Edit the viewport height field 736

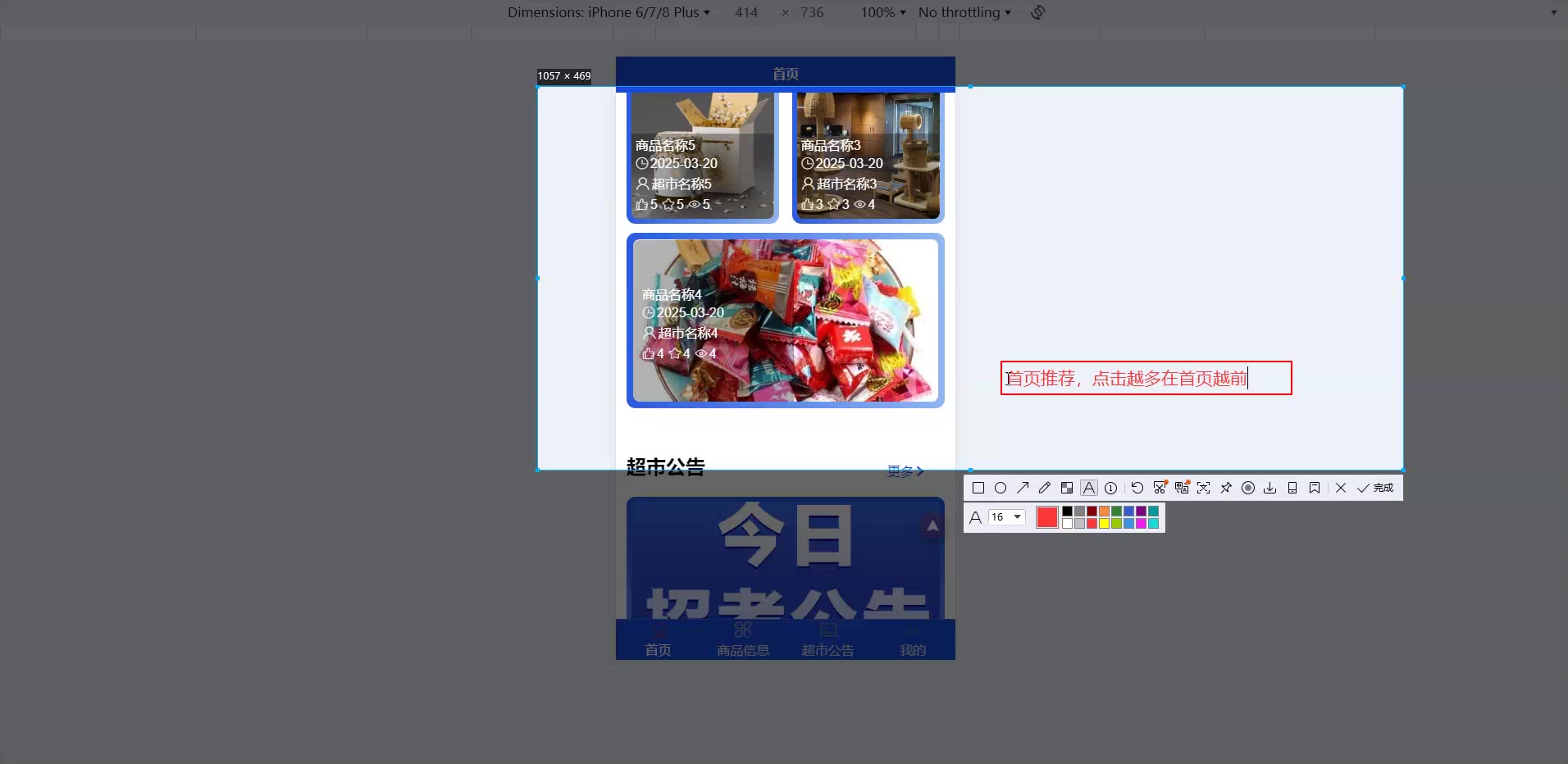click(812, 12)
